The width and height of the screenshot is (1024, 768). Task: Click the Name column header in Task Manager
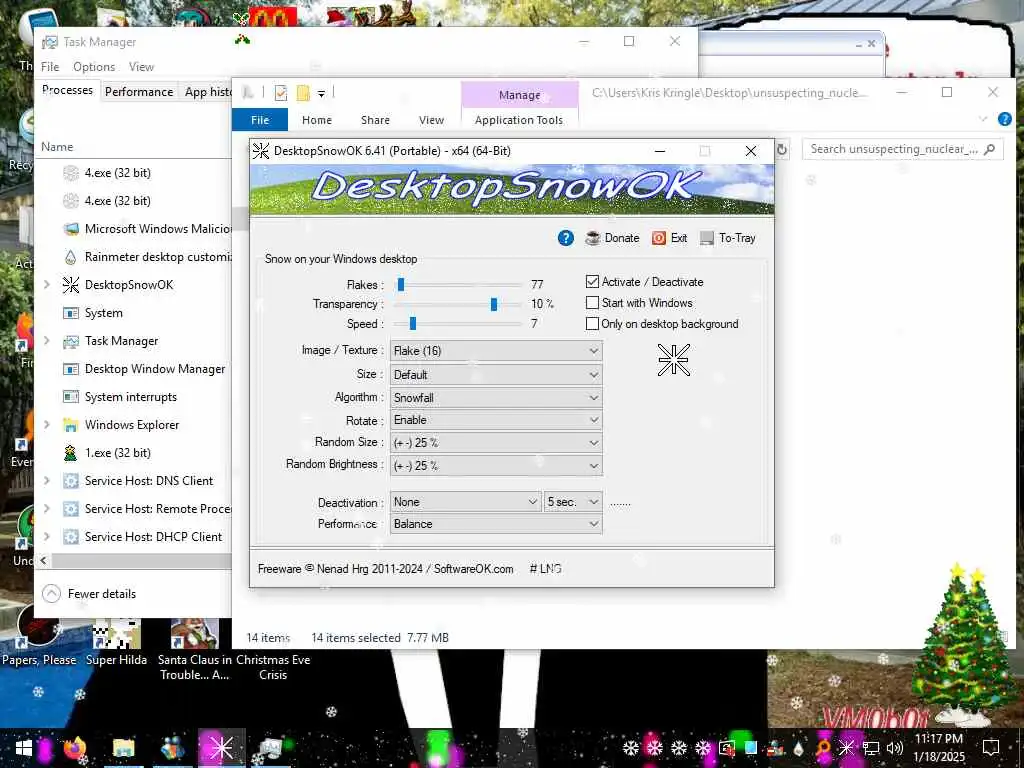click(x=57, y=147)
